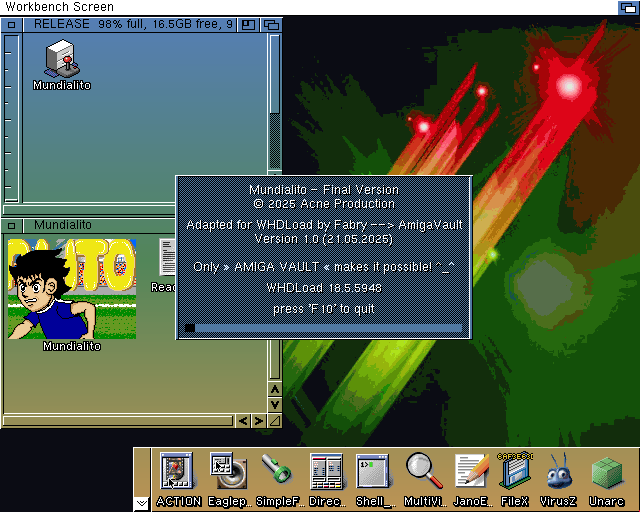Screen dimensions: 640x512
Task: Click up arrow in Mundialito window scrollbar
Action: tap(275, 390)
